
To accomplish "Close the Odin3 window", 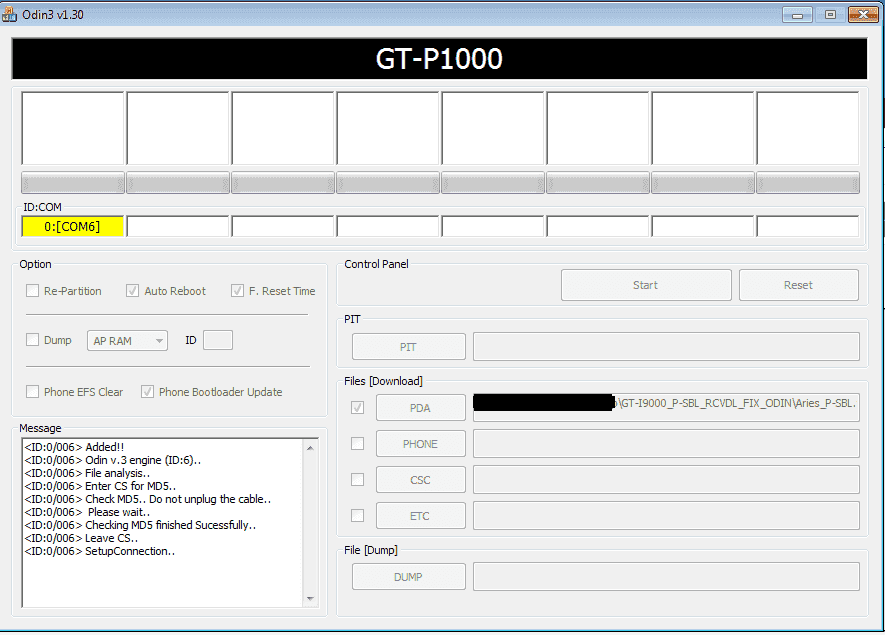I will pos(863,15).
